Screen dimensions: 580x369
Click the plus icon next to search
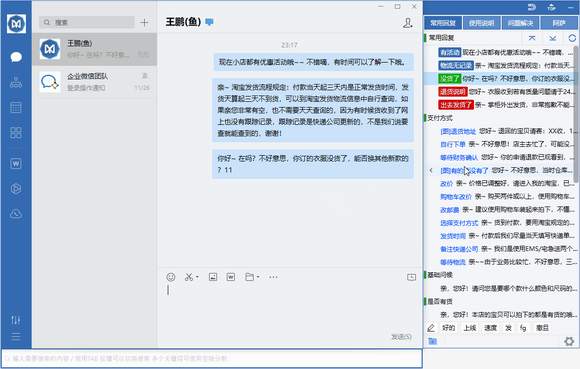(144, 23)
